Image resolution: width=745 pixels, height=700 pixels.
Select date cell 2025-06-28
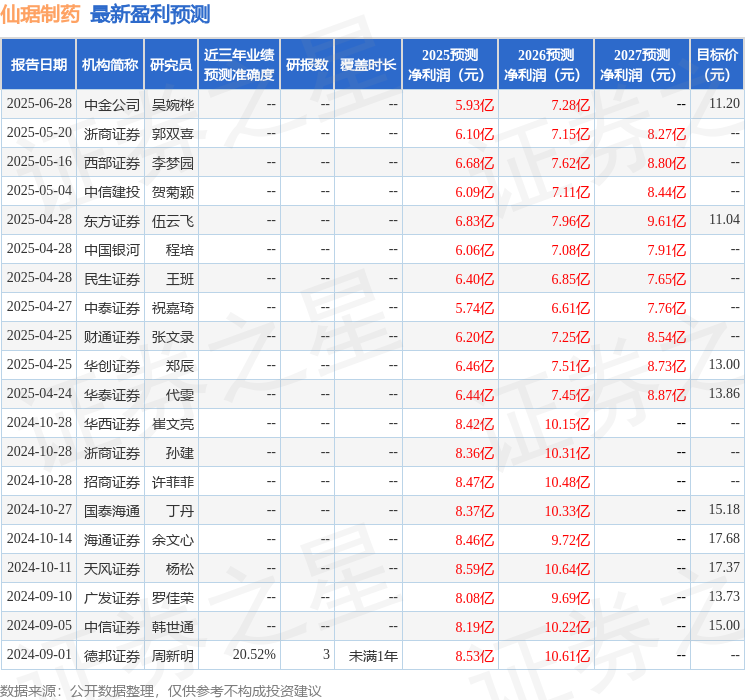(x=39, y=104)
